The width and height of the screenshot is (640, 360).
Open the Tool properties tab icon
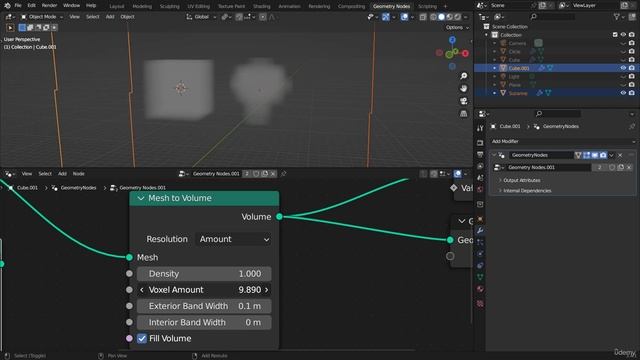(x=480, y=128)
